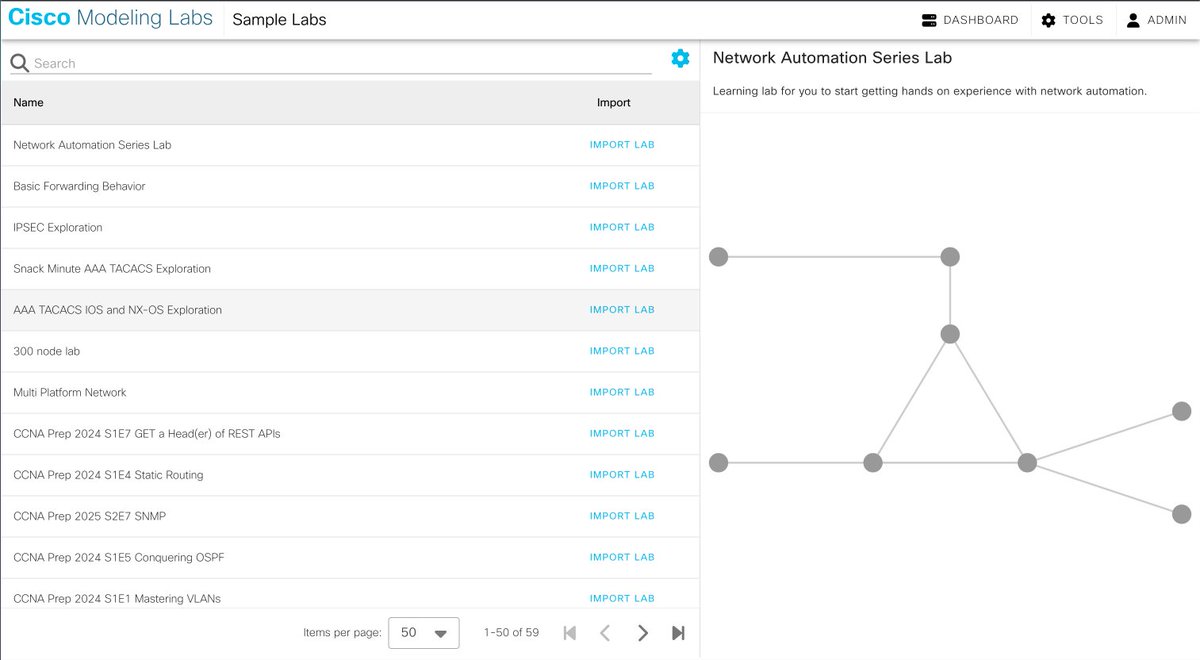The height and width of the screenshot is (660, 1200).
Task: Click the lab preview title text
Action: click(x=832, y=58)
